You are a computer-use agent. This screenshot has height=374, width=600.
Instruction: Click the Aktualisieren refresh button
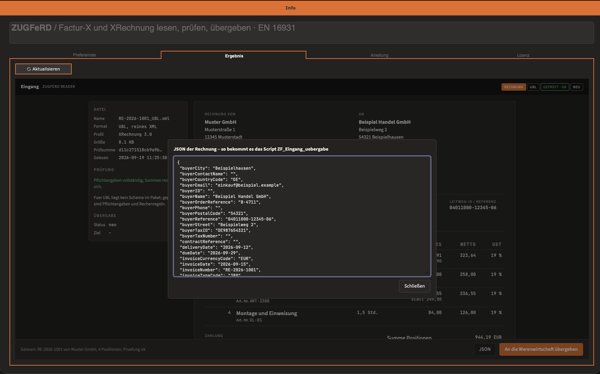pos(44,69)
